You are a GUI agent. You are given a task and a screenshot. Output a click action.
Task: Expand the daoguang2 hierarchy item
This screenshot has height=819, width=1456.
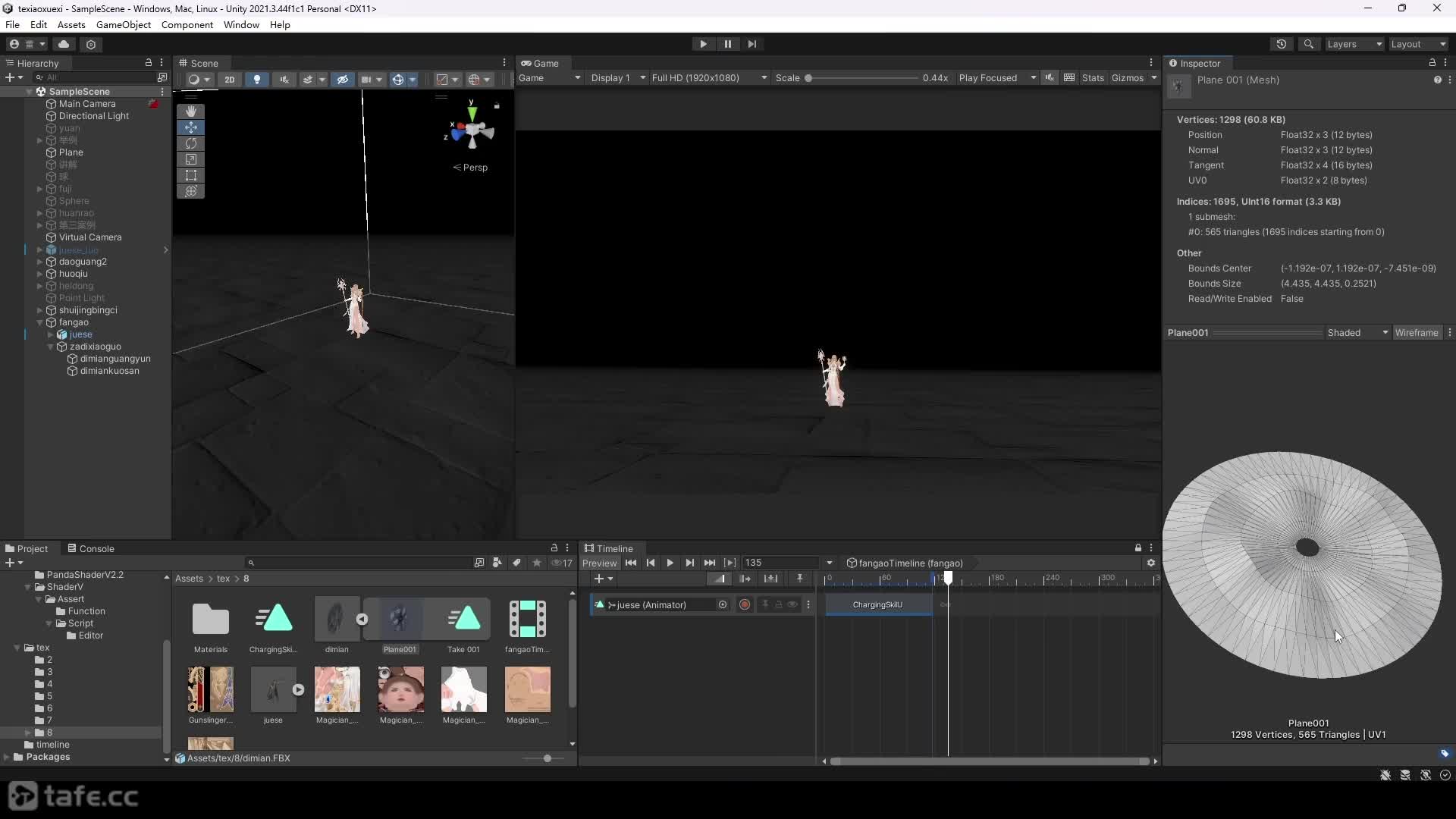(40, 262)
